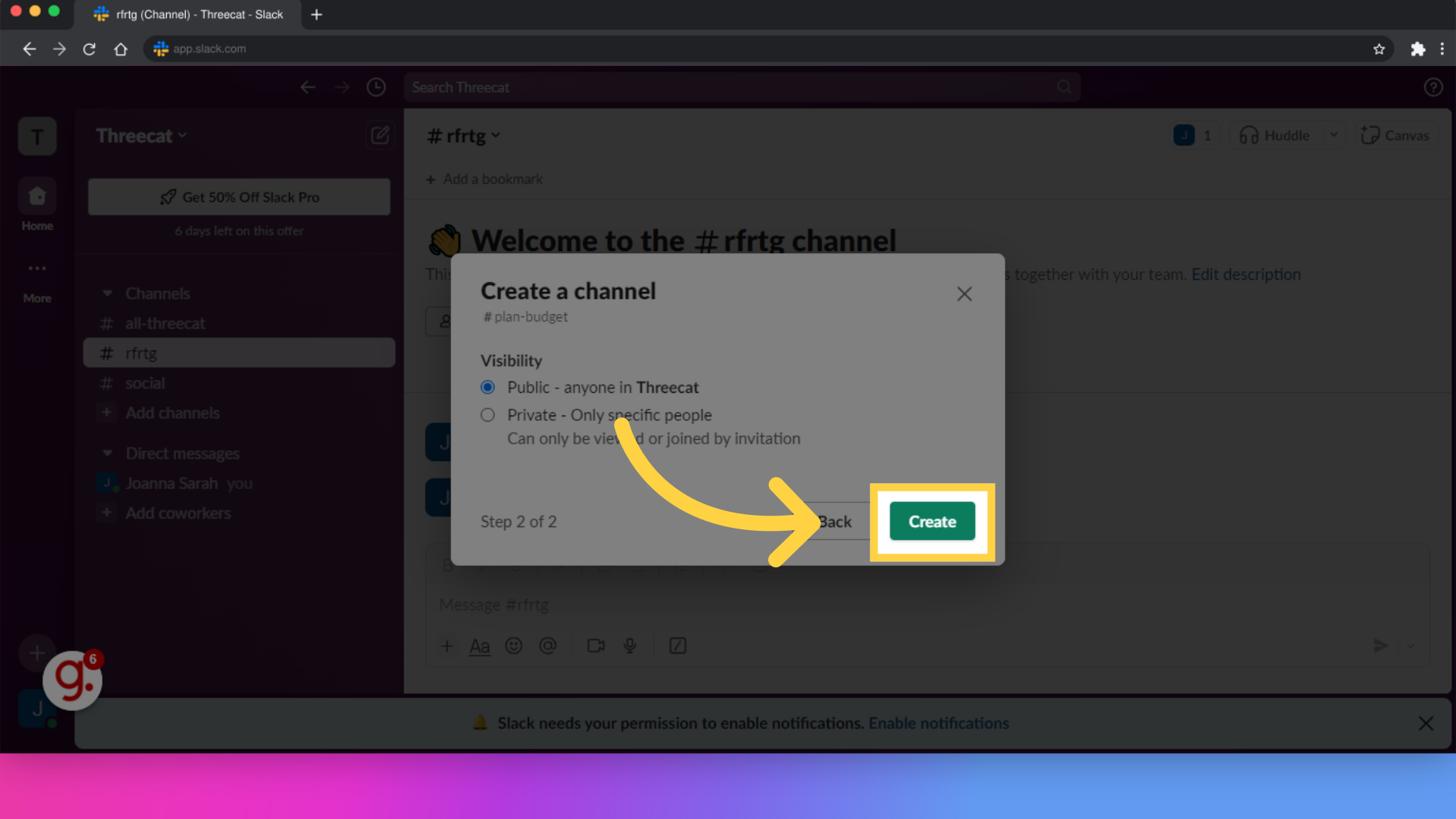Viewport: 1456px width, 819px height.
Task: Click the user J avatar in sidebar
Action: pyautogui.click(x=37, y=708)
